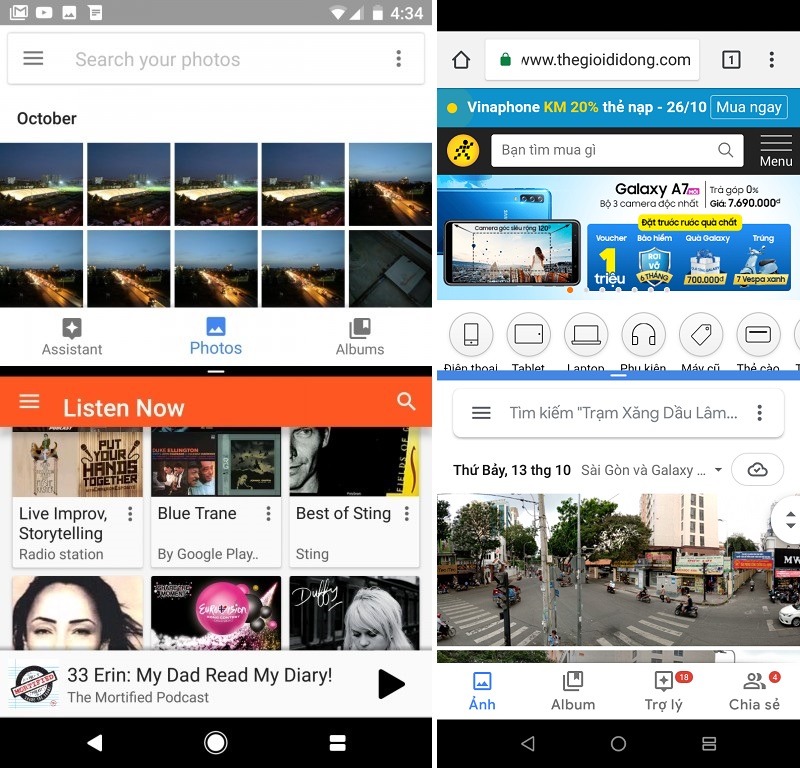Tap the Vinaphone KM 20% banner text
The width and height of the screenshot is (800, 768).
[586, 107]
